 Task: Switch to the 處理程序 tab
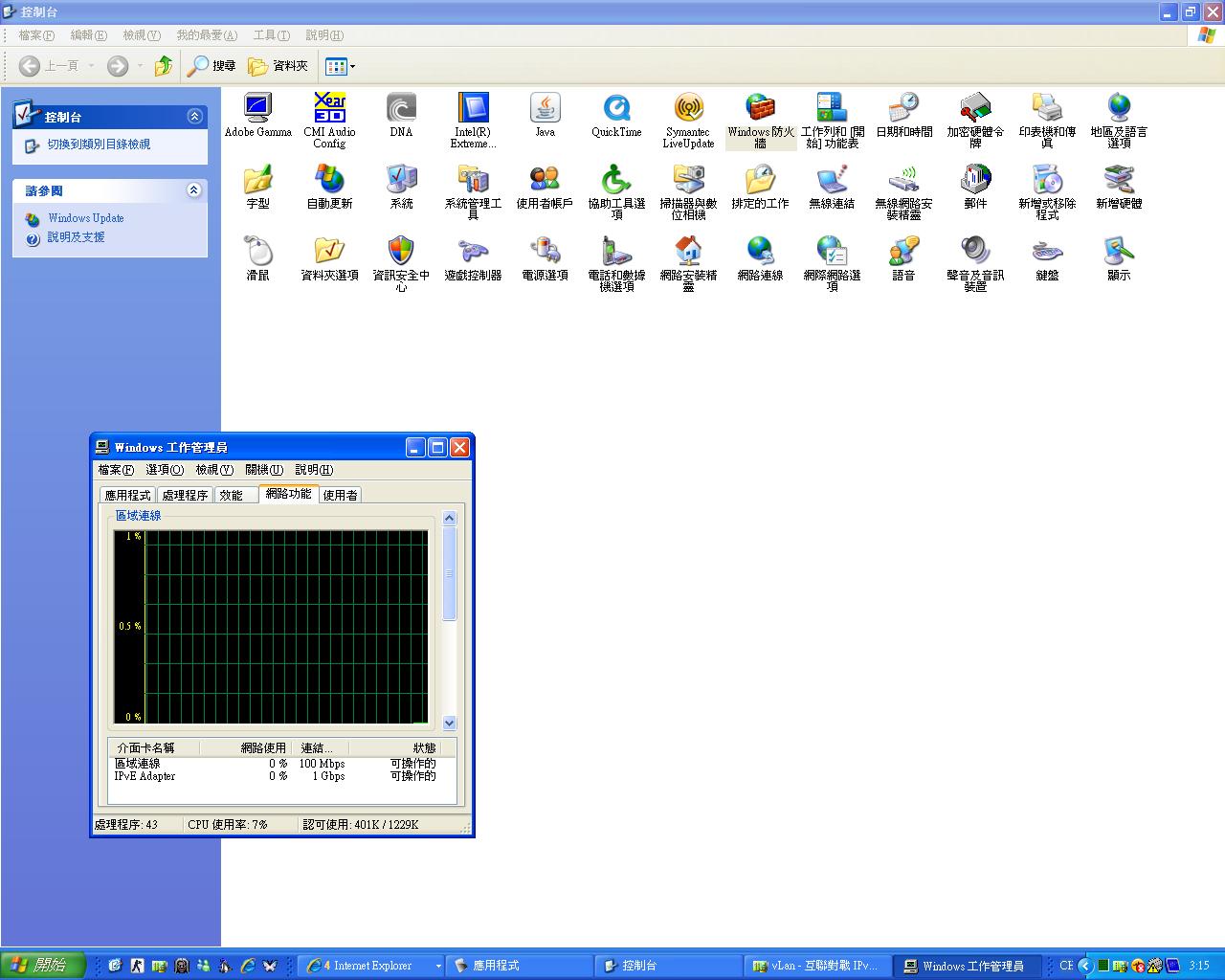click(185, 495)
